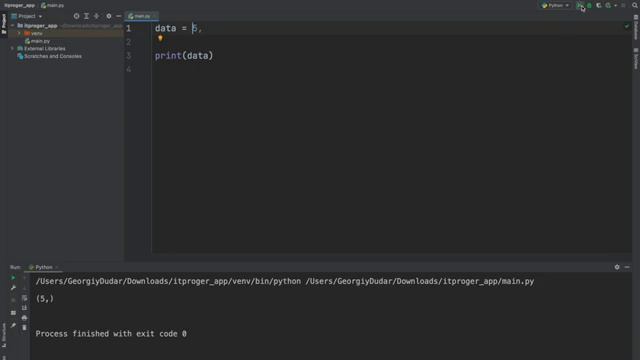This screenshot has width=640, height=360.
Task: Click 'Process finished with exit code 0' text
Action: coord(111,333)
